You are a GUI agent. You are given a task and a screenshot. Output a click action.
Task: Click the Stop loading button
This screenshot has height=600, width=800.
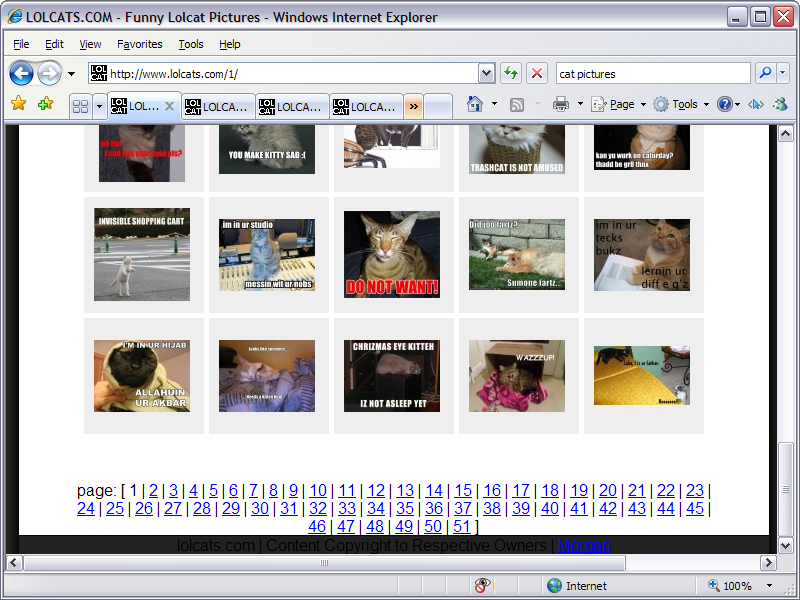tap(537, 73)
